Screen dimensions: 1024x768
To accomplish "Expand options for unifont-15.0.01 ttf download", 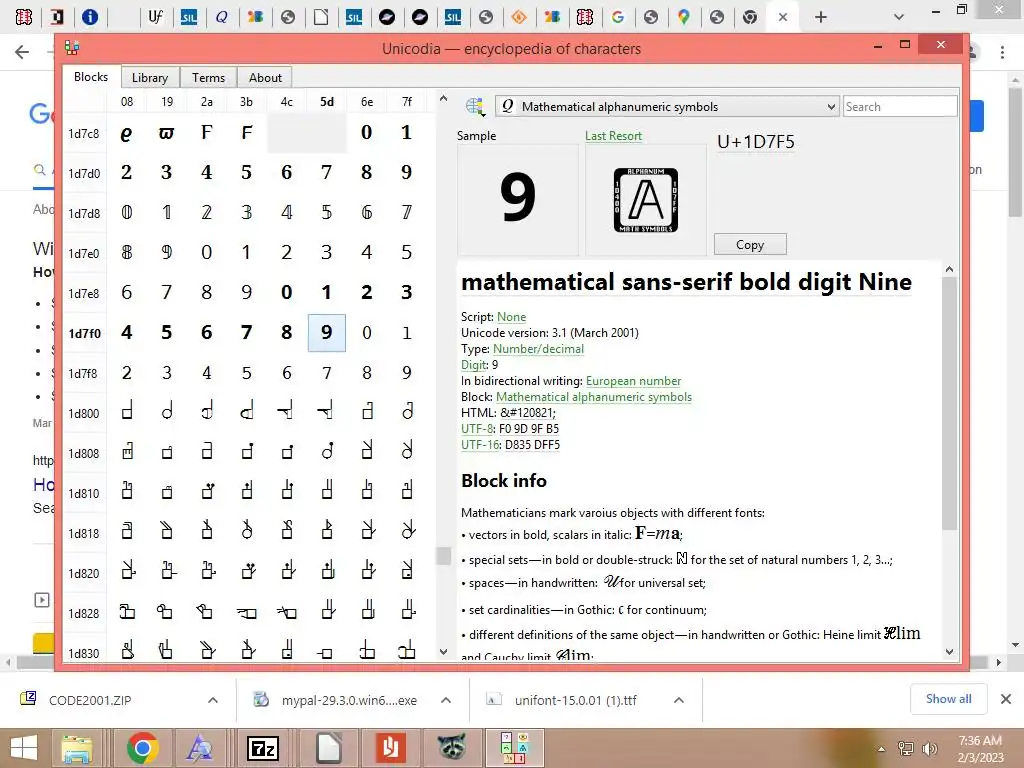I will [x=679, y=700].
